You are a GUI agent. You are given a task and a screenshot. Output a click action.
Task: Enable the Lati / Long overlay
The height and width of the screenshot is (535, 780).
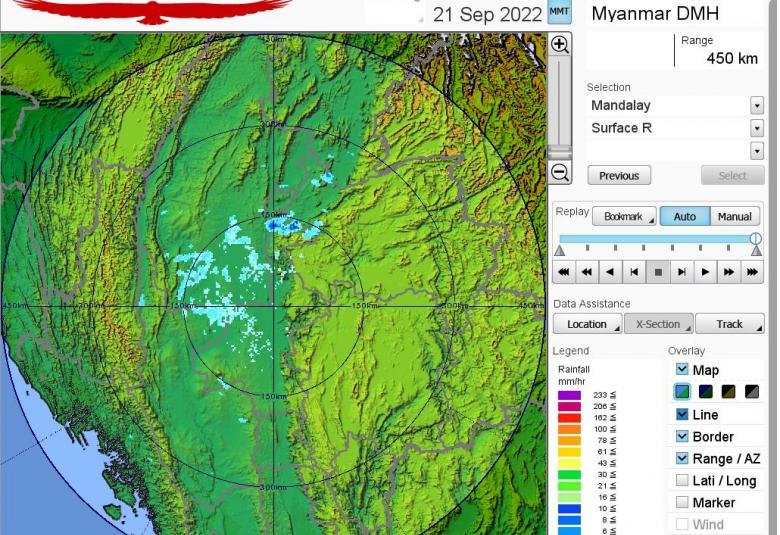(x=682, y=480)
